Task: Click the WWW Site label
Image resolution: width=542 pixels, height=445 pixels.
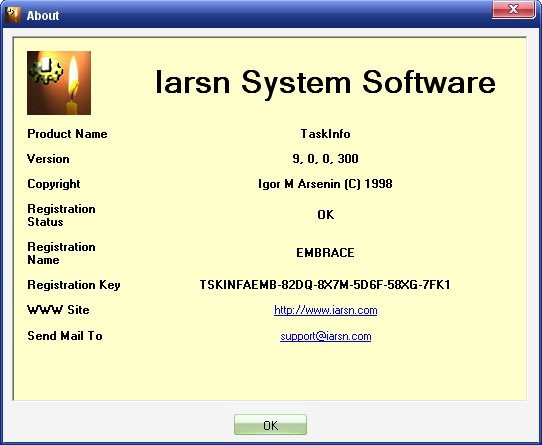Action: pyautogui.click(x=58, y=310)
